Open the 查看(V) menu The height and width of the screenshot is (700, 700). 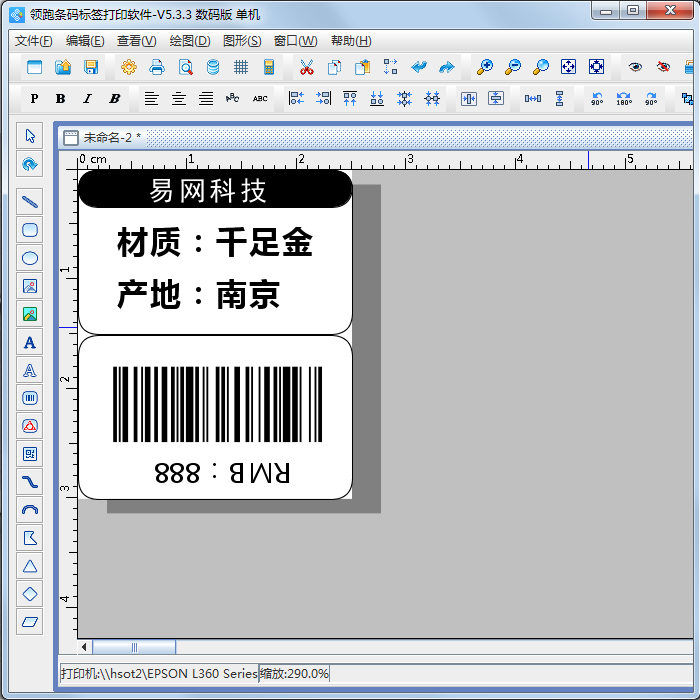pos(137,41)
